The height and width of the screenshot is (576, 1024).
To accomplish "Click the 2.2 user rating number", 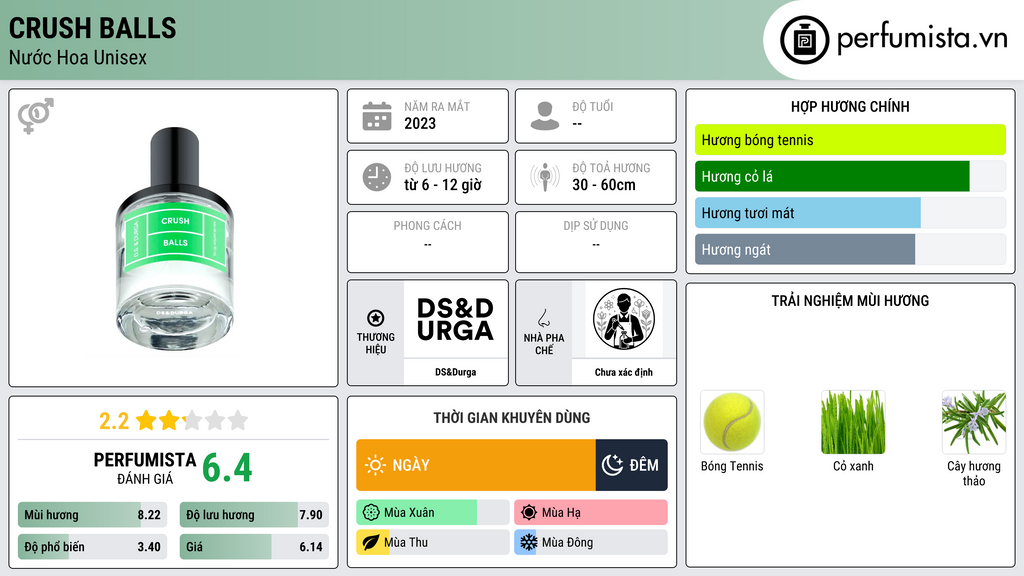I will pos(114,421).
